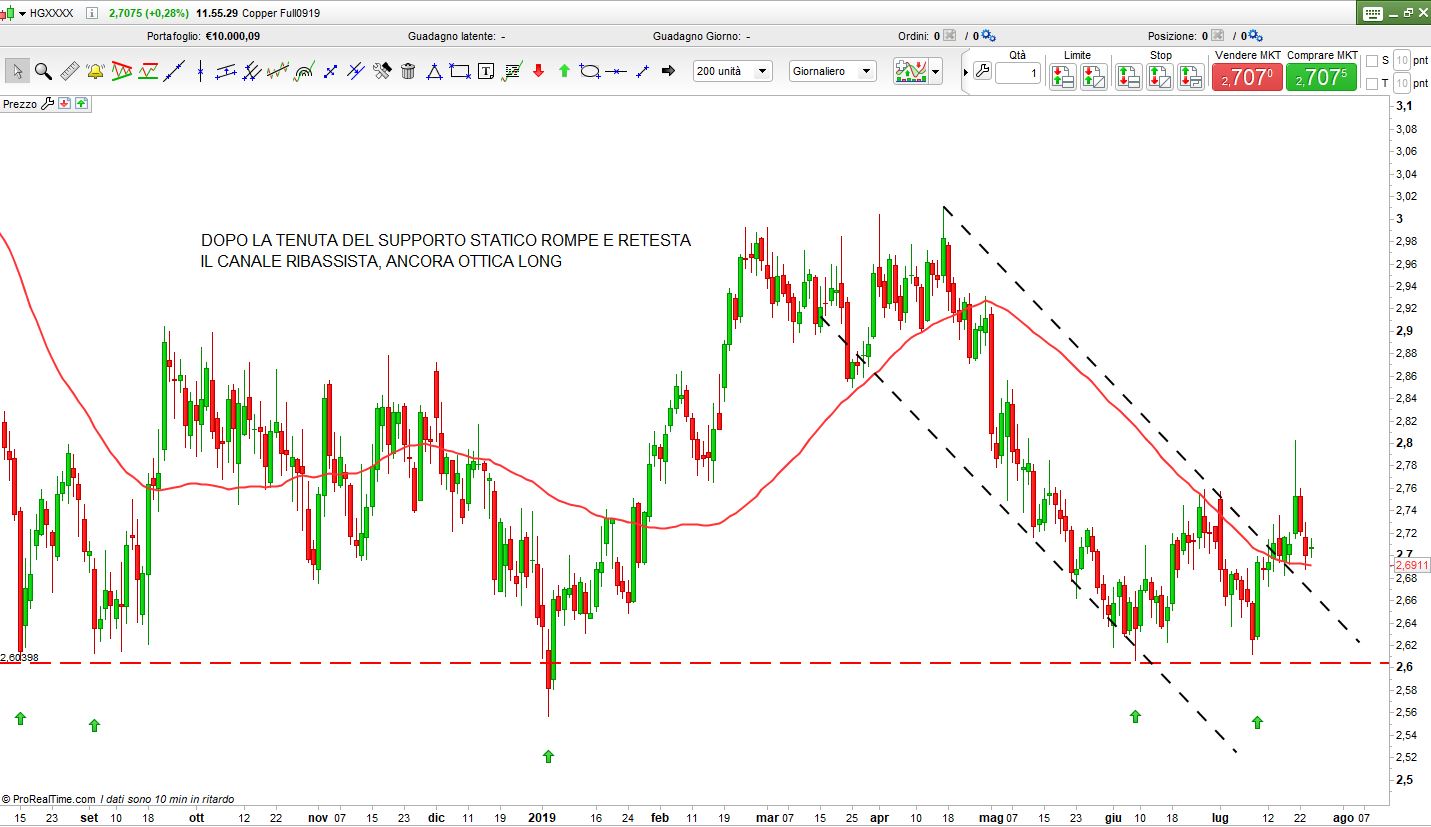Select the ruler measurement tool
The height and width of the screenshot is (827, 1431).
click(x=69, y=71)
